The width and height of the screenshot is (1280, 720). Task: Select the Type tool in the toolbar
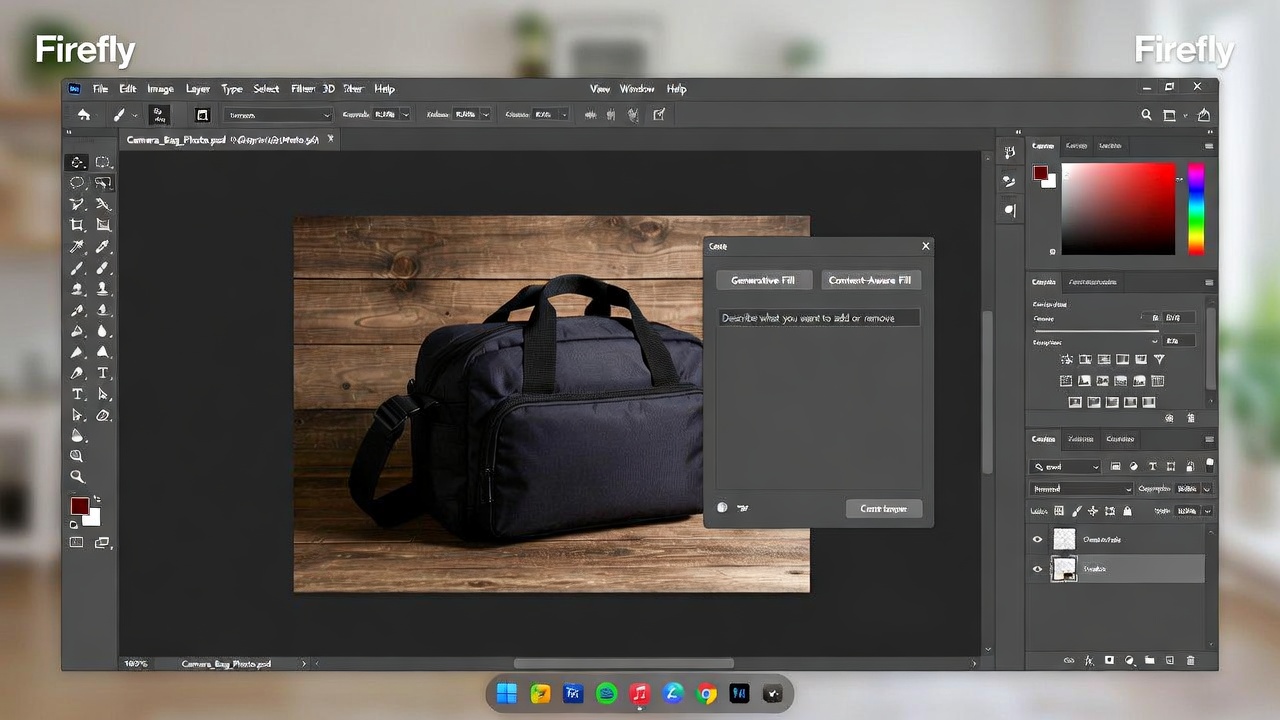click(x=78, y=394)
